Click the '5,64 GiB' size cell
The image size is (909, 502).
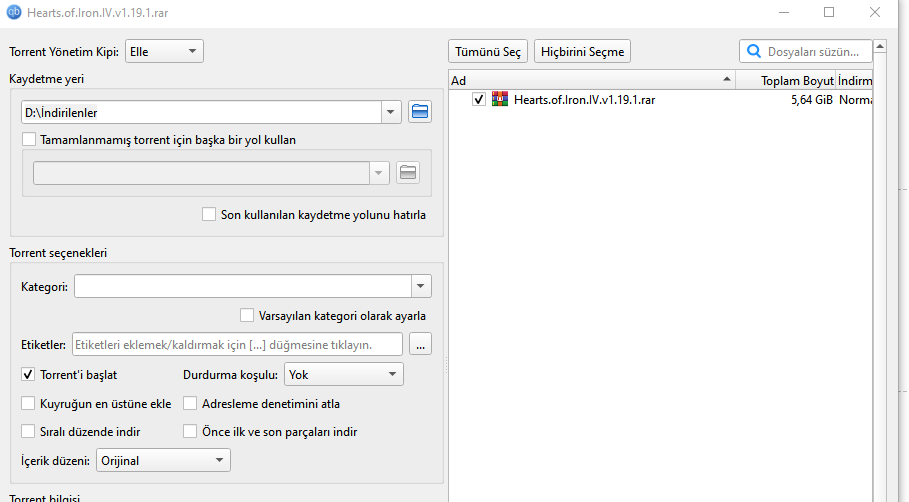812,100
